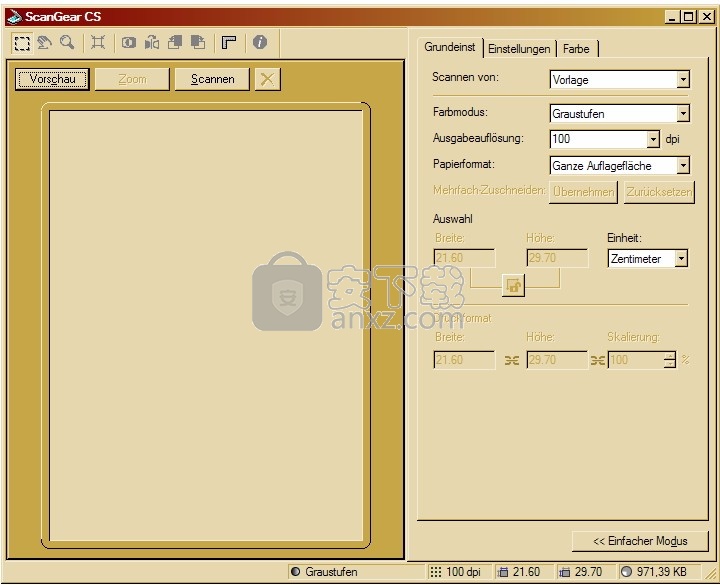The height and width of the screenshot is (585, 720).
Task: Click the height 29.70 status icon
Action: click(x=565, y=572)
